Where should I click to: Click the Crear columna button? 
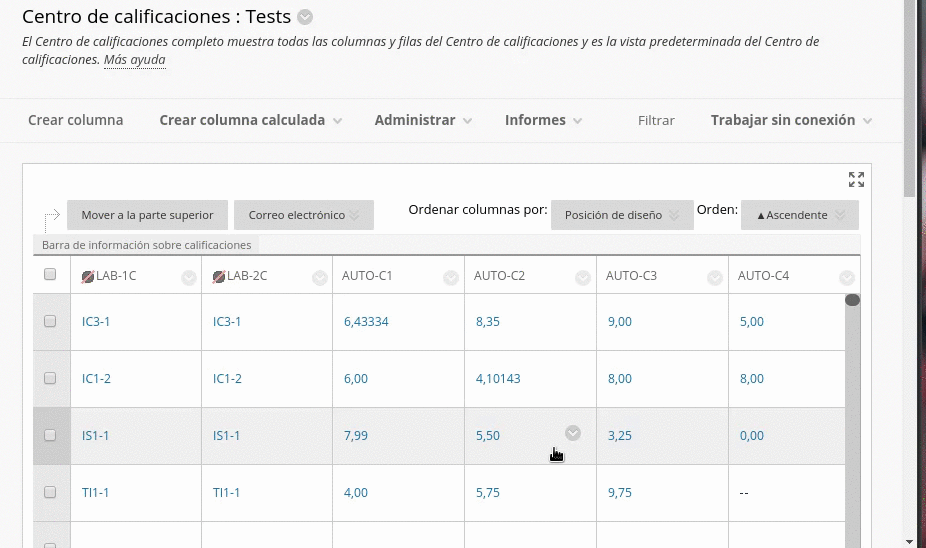[x=76, y=120]
